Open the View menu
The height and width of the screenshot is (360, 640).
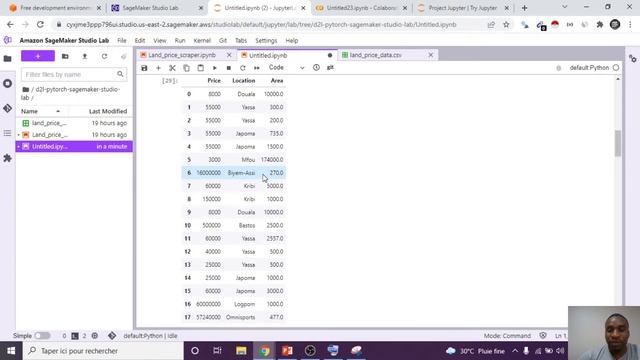160,40
